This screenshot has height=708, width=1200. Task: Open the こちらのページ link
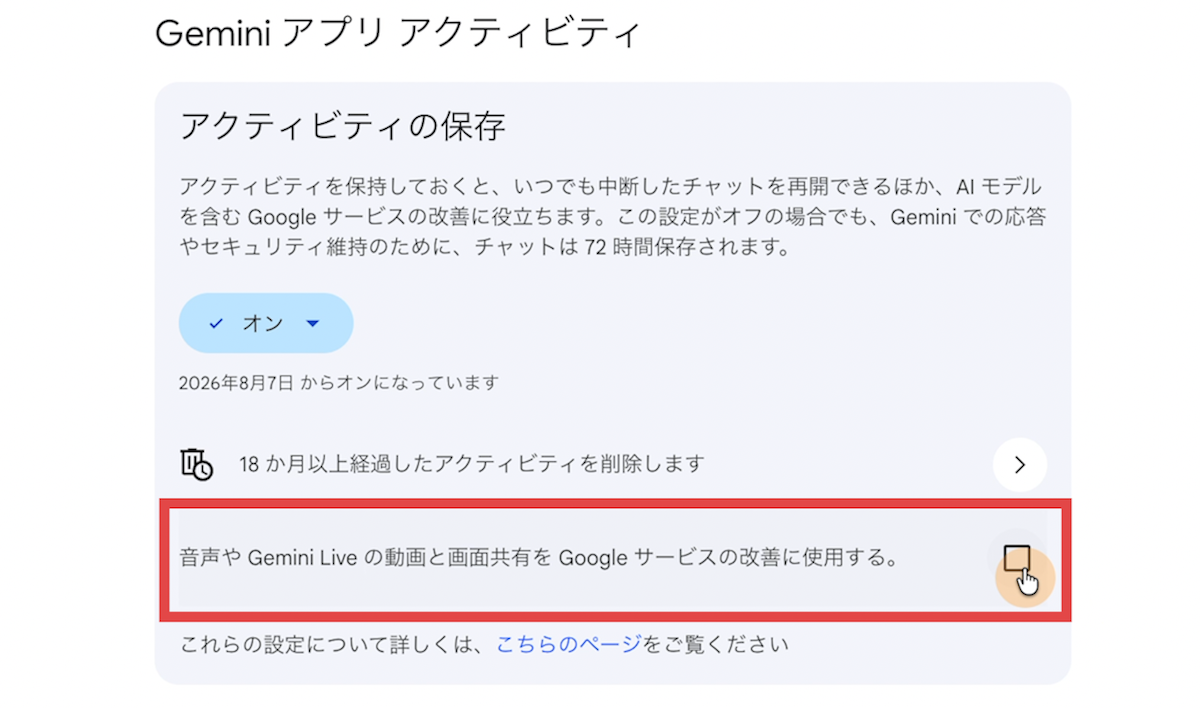click(x=569, y=645)
